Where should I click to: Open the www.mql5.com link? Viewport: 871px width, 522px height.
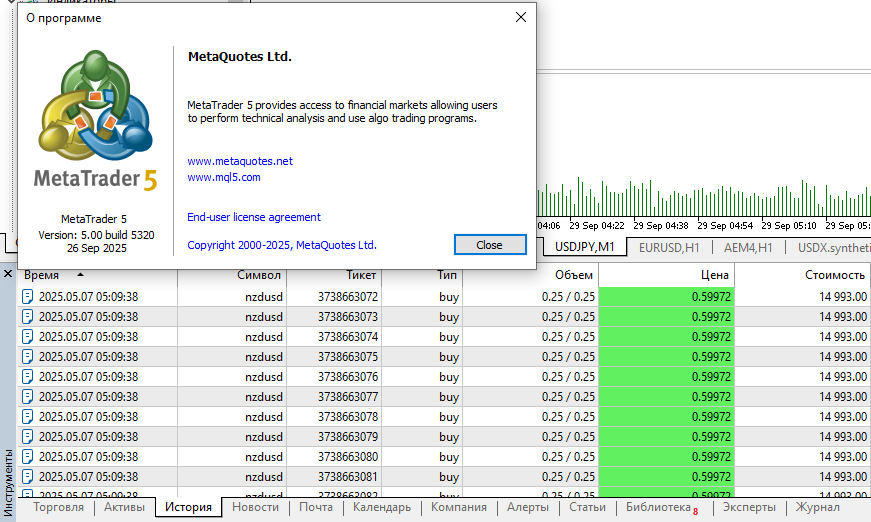[224, 177]
